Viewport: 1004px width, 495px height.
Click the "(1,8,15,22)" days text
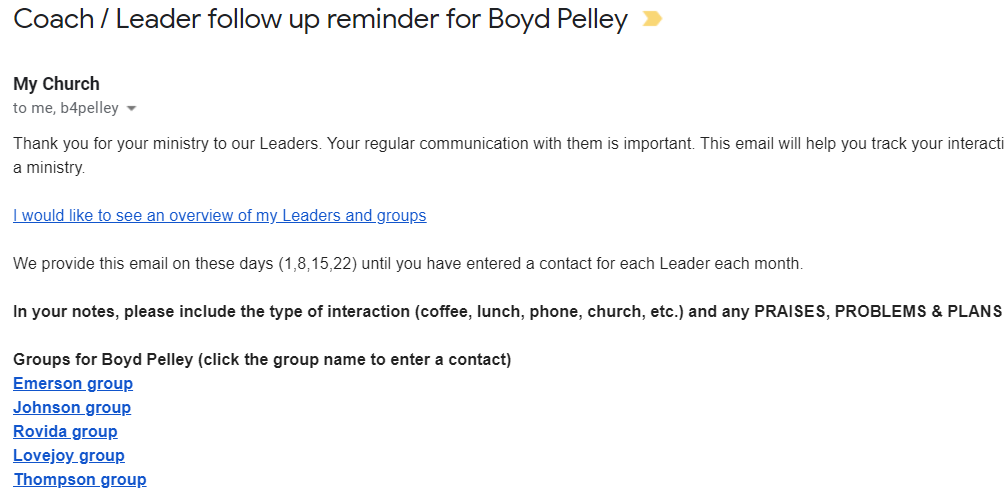318,264
